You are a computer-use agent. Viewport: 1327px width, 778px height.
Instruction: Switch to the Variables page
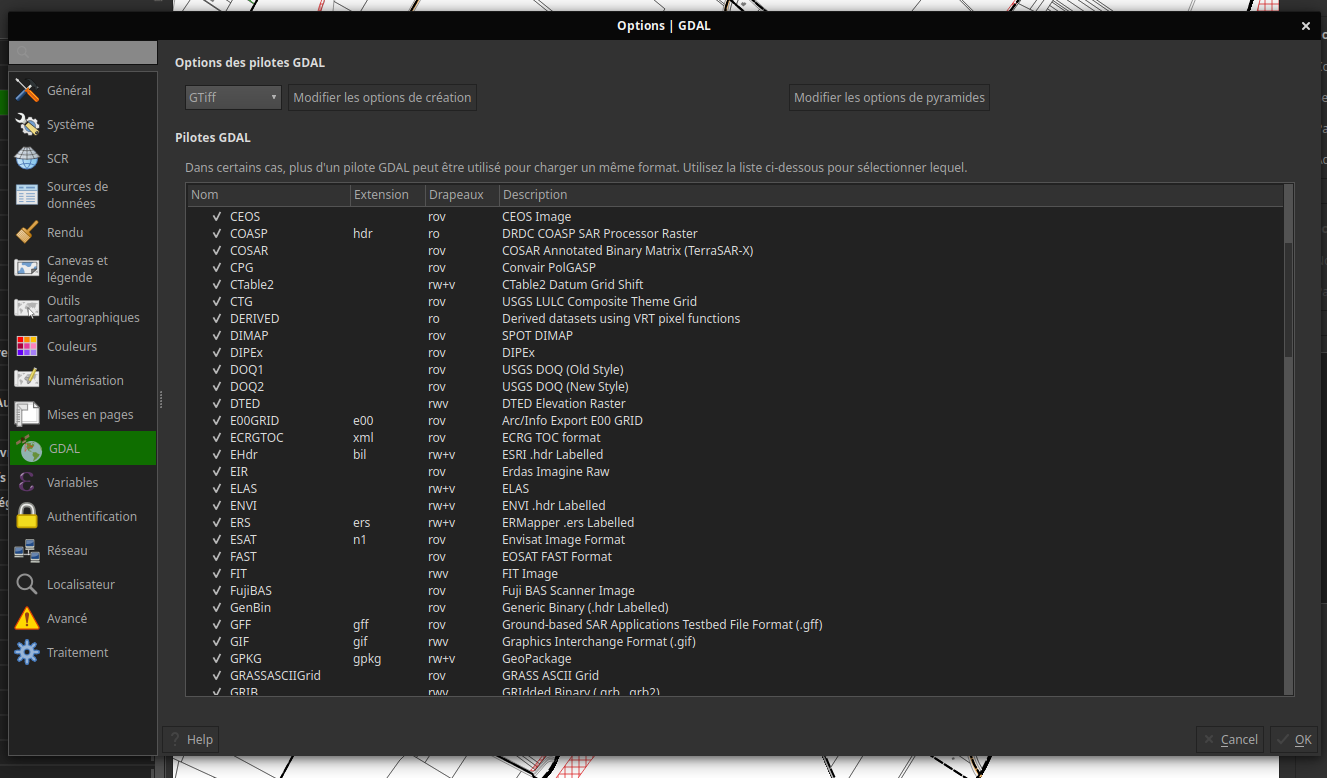(x=83, y=482)
